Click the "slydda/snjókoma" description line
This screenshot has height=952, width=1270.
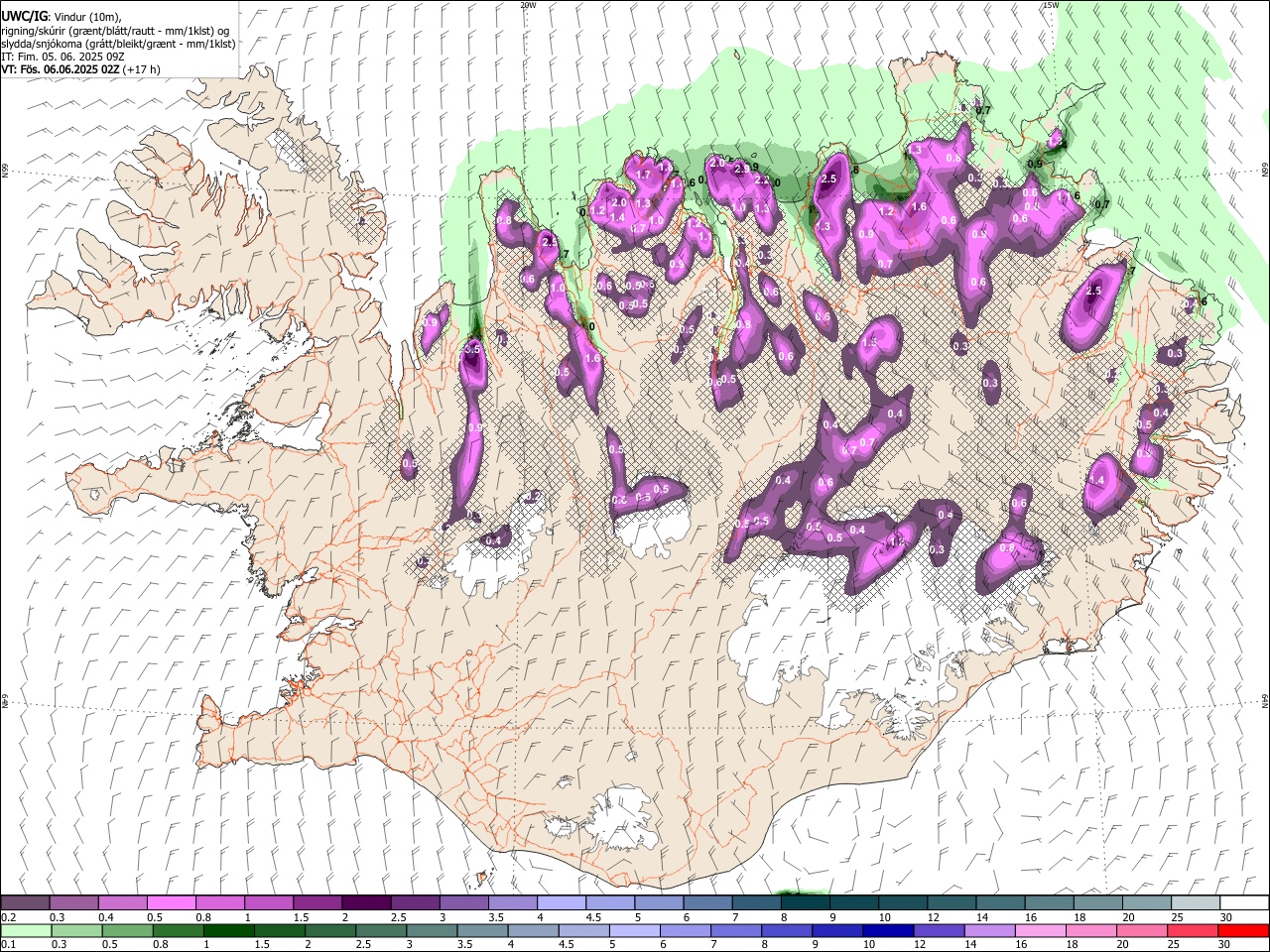(x=118, y=44)
